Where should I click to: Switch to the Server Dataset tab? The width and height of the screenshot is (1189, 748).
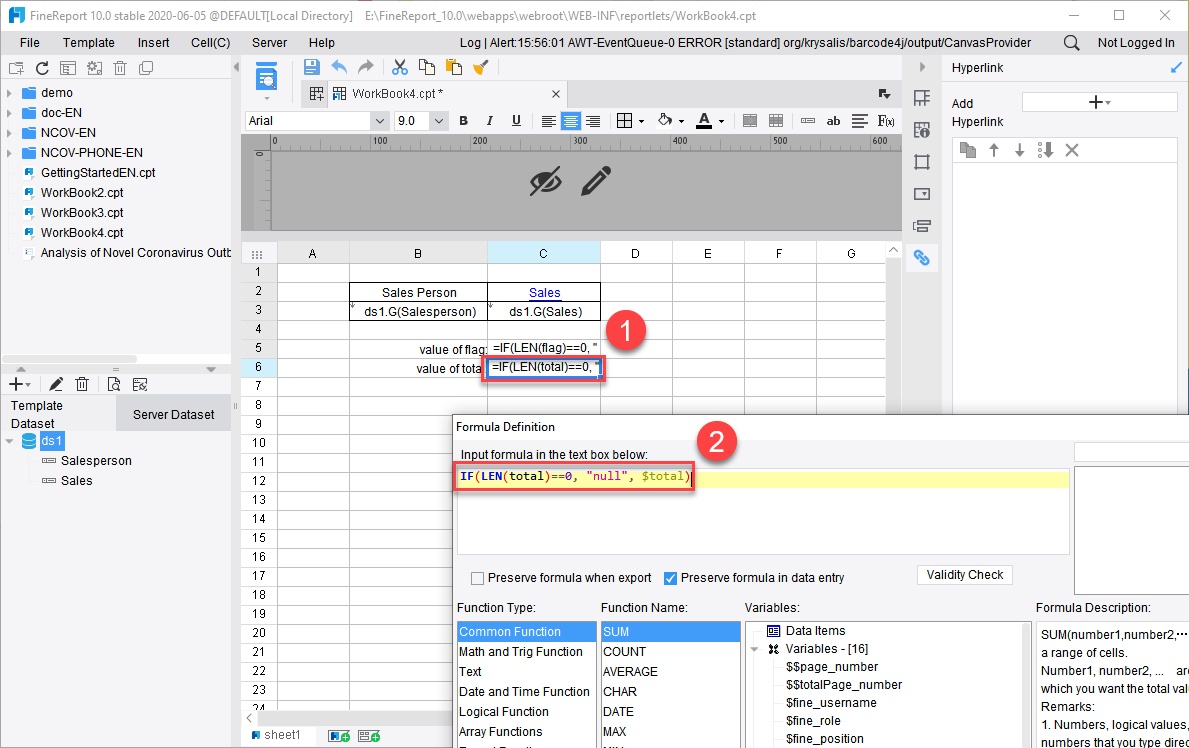tap(173, 412)
